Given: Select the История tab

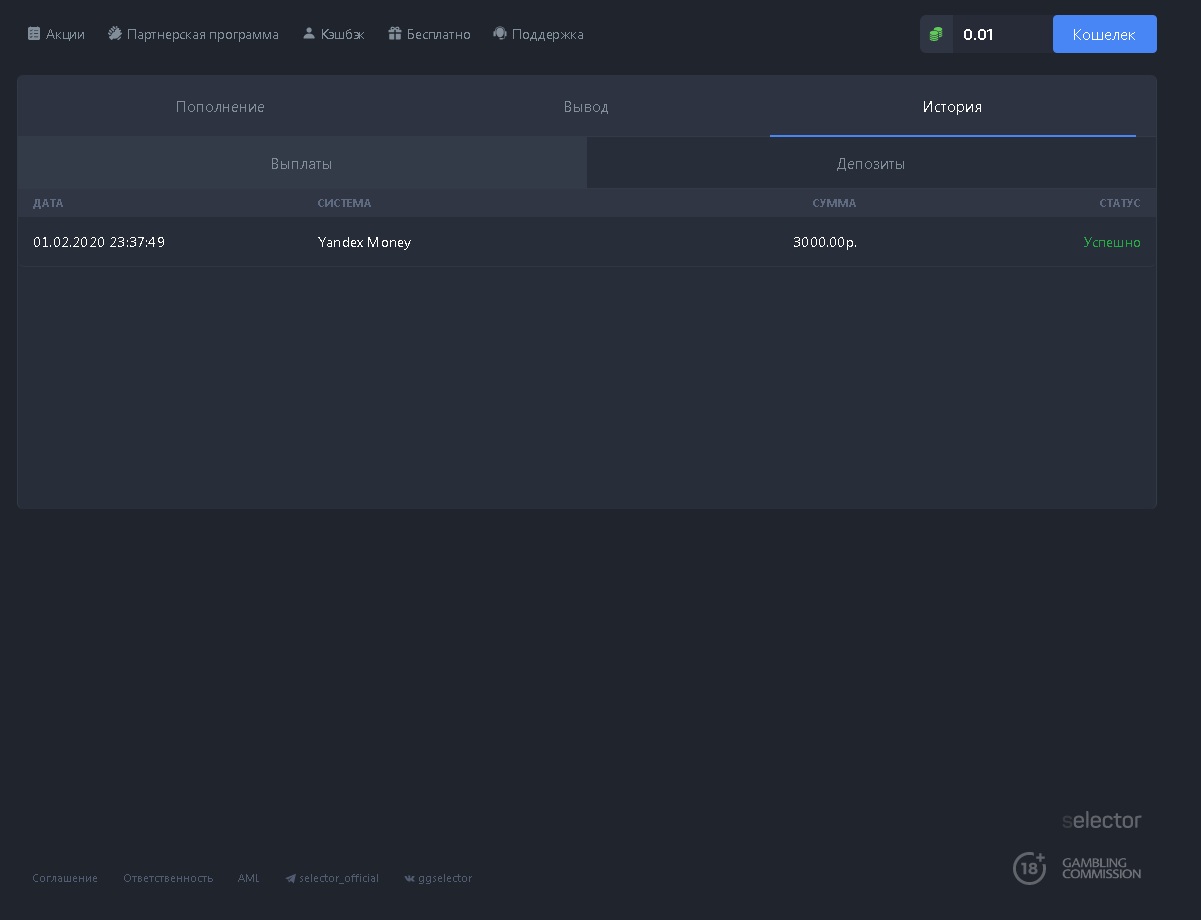Looking at the screenshot, I should coord(952,107).
